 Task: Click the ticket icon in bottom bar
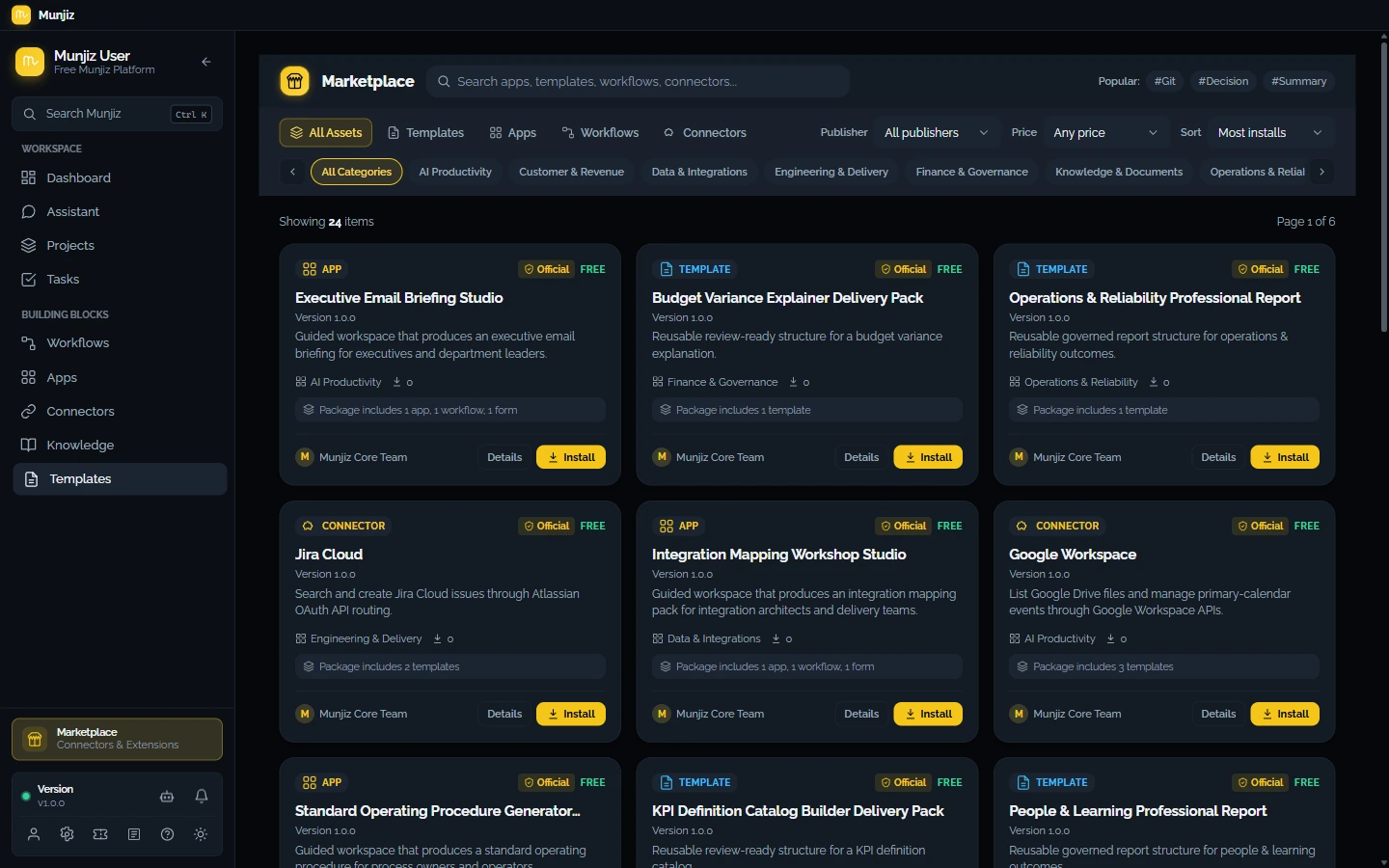point(100,834)
